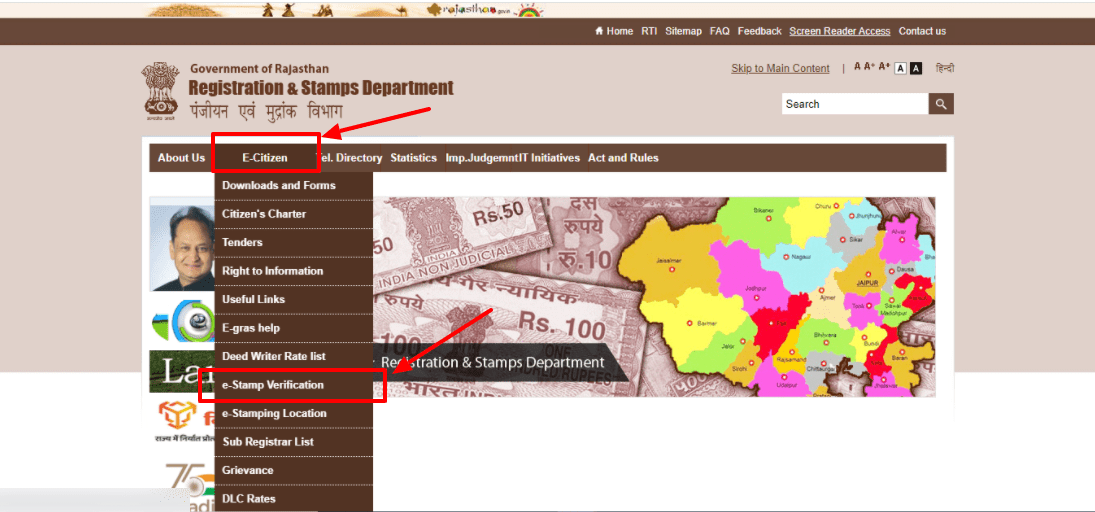1095x512 pixels.
Task: Select the medium font size A+
Action: 869,67
